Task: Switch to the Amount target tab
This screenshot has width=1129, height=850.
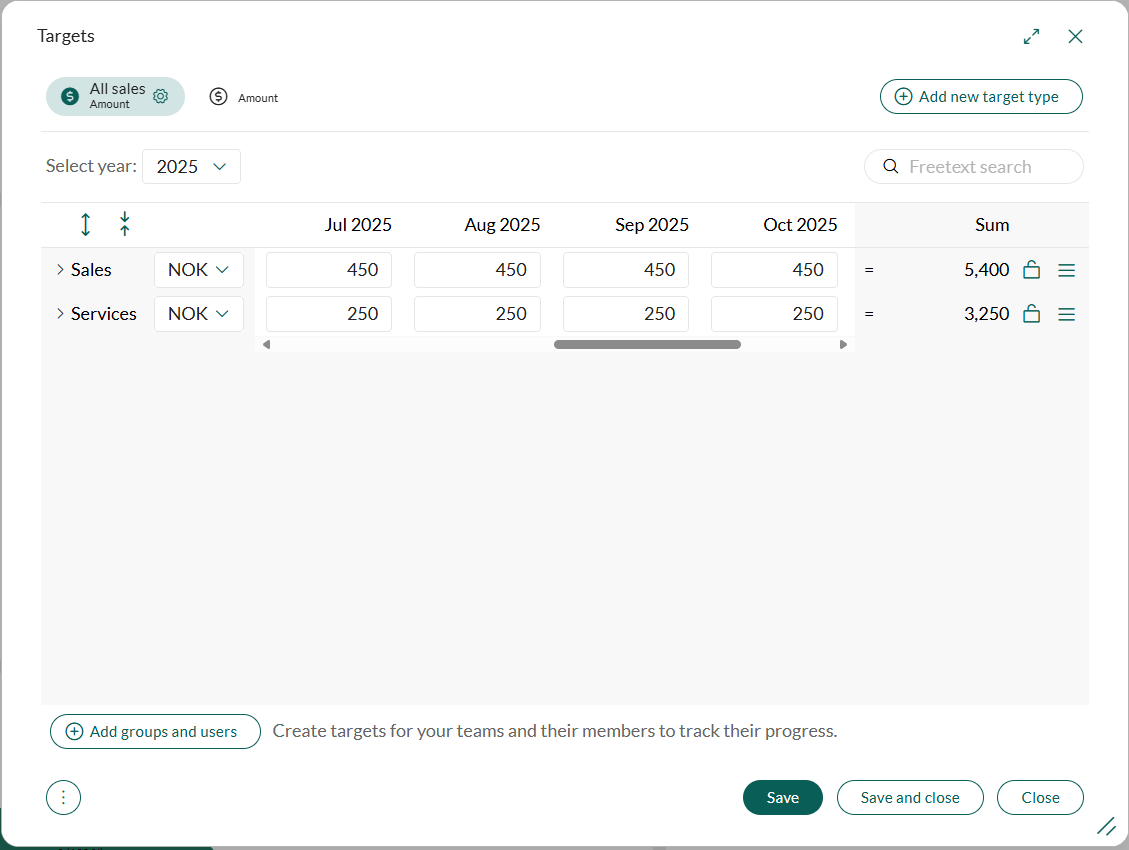Action: [x=243, y=97]
